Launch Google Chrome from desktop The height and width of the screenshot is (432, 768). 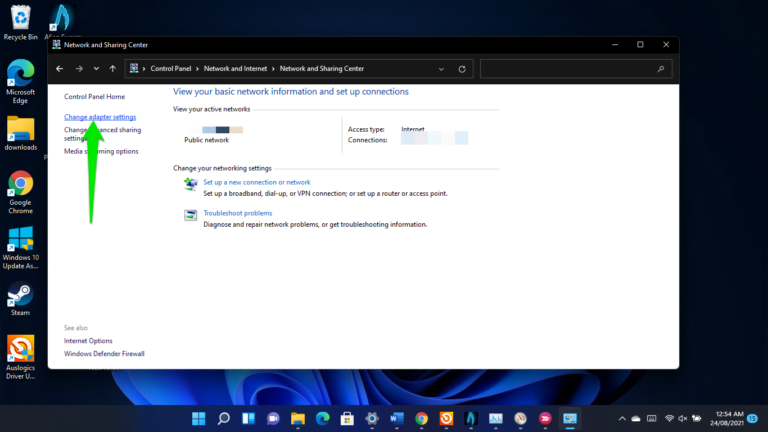[x=20, y=192]
